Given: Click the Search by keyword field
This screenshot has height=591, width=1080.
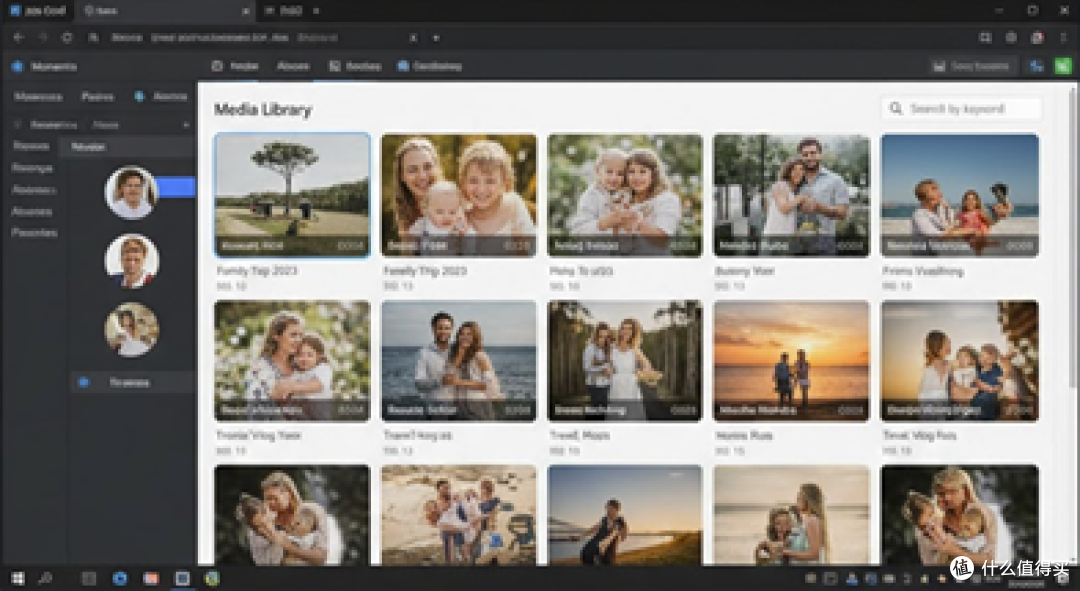Looking at the screenshot, I should click(x=962, y=109).
